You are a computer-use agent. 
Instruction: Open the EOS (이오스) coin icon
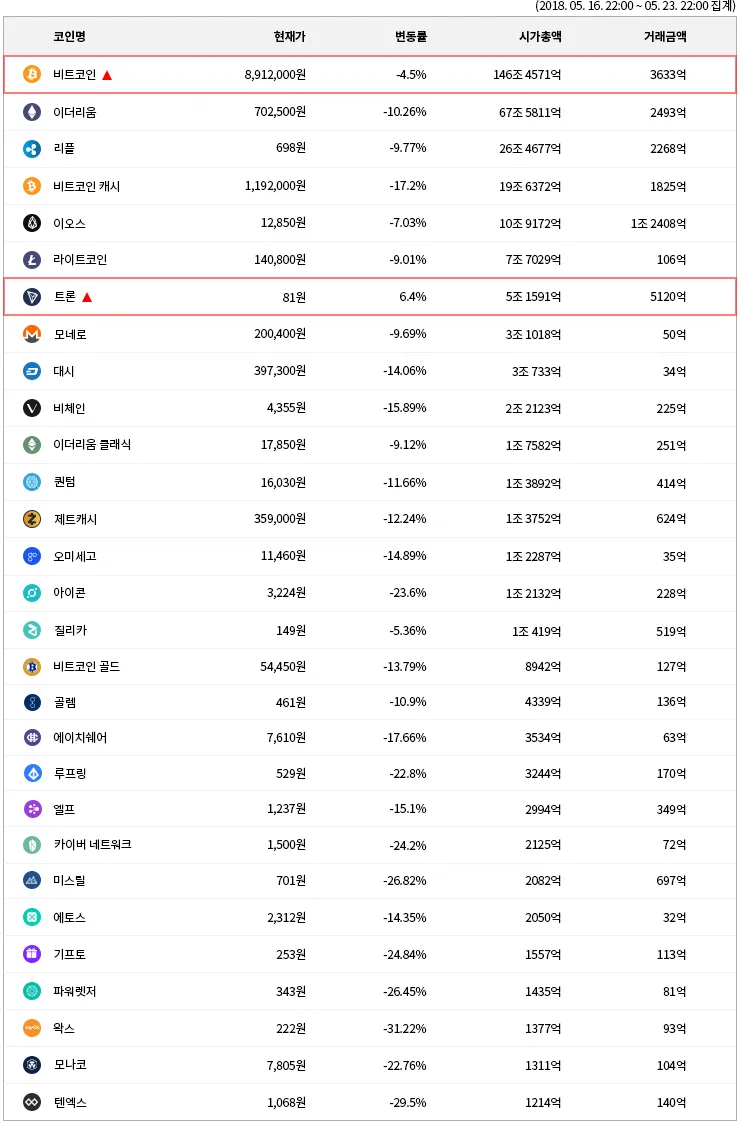pos(32,223)
